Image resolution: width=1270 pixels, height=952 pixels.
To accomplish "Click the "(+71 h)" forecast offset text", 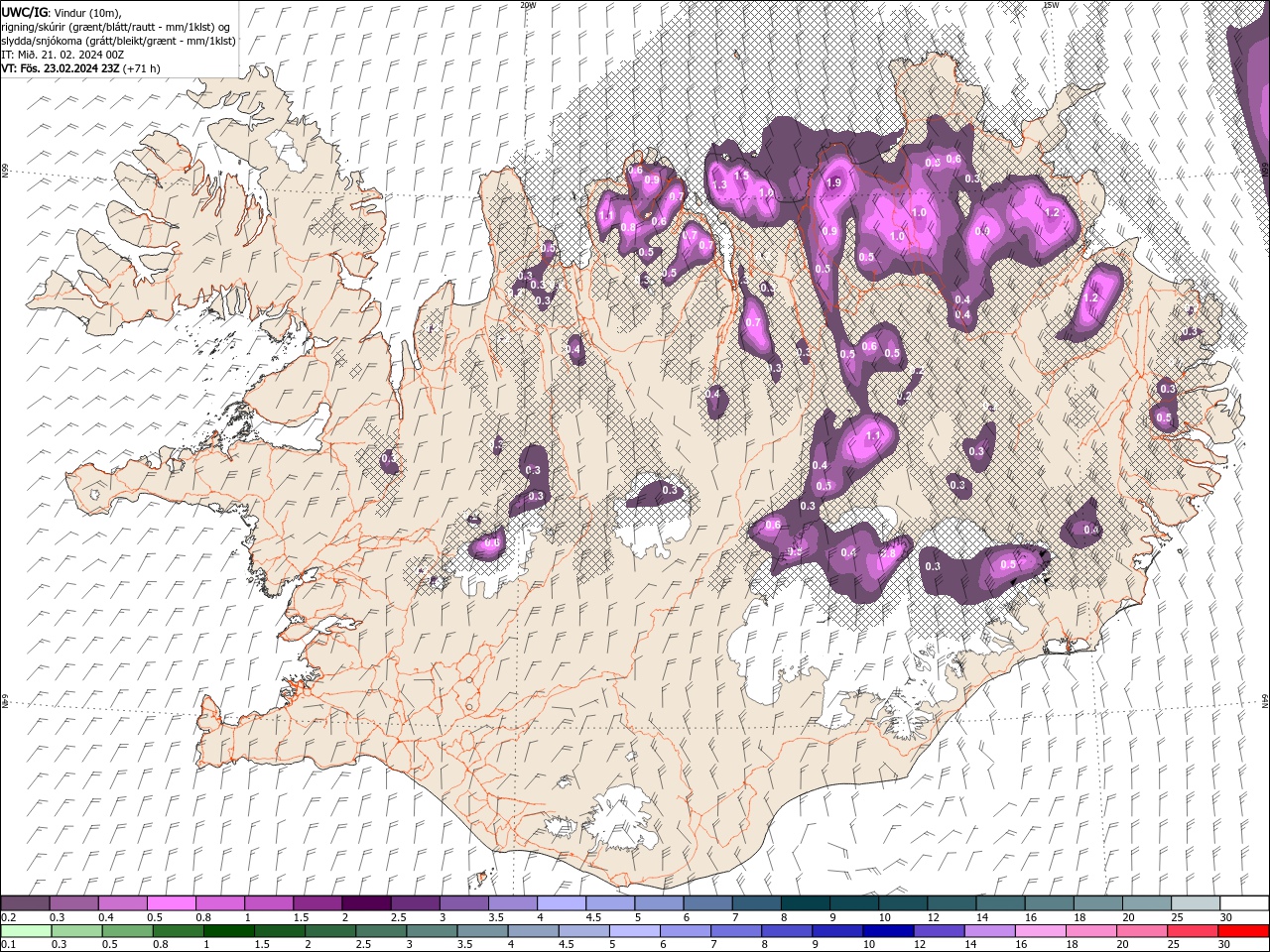I will 142,68.
